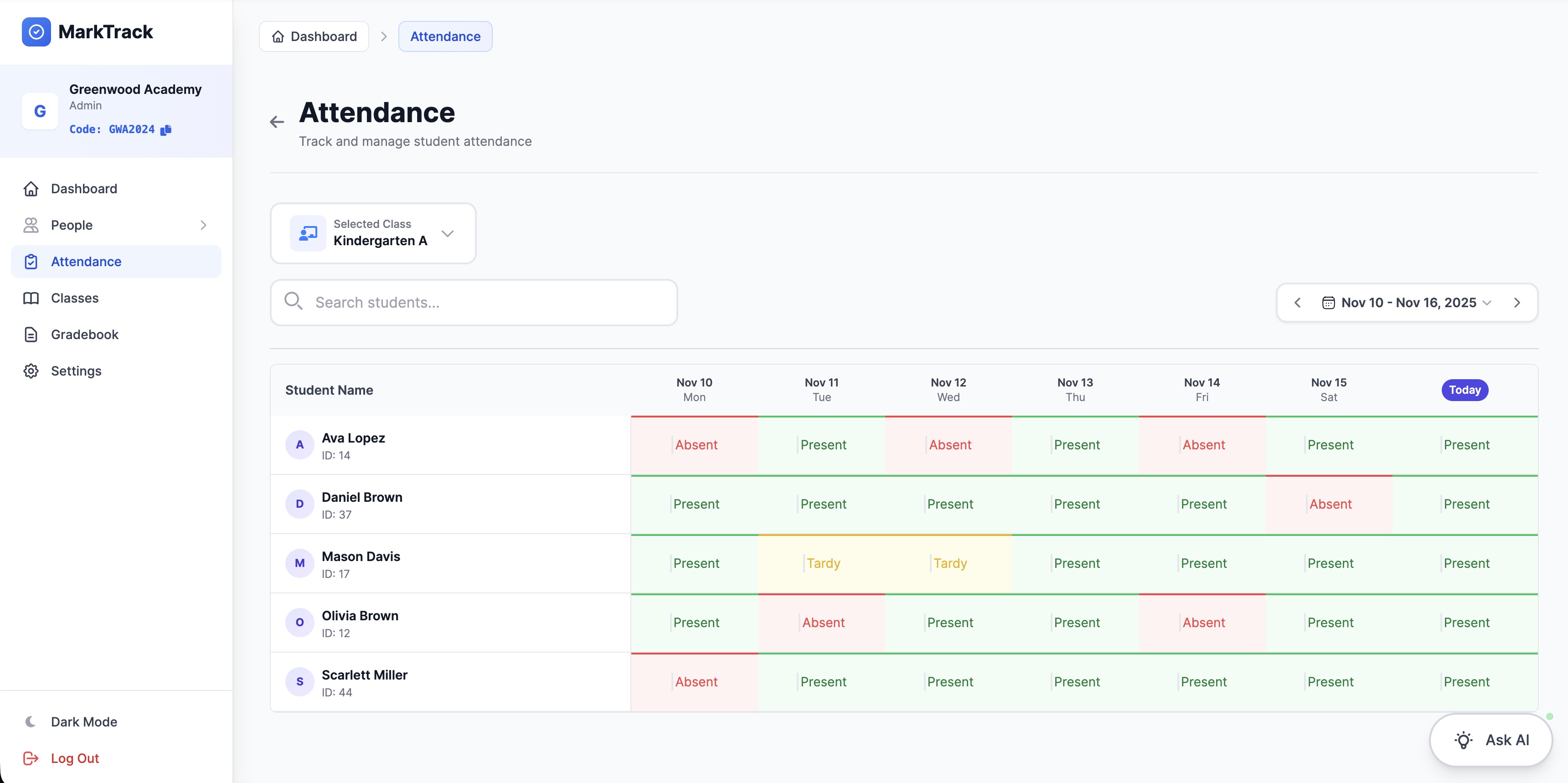Expand the People sidebar section
Screen dimensions: 1568x783
(205, 225)
